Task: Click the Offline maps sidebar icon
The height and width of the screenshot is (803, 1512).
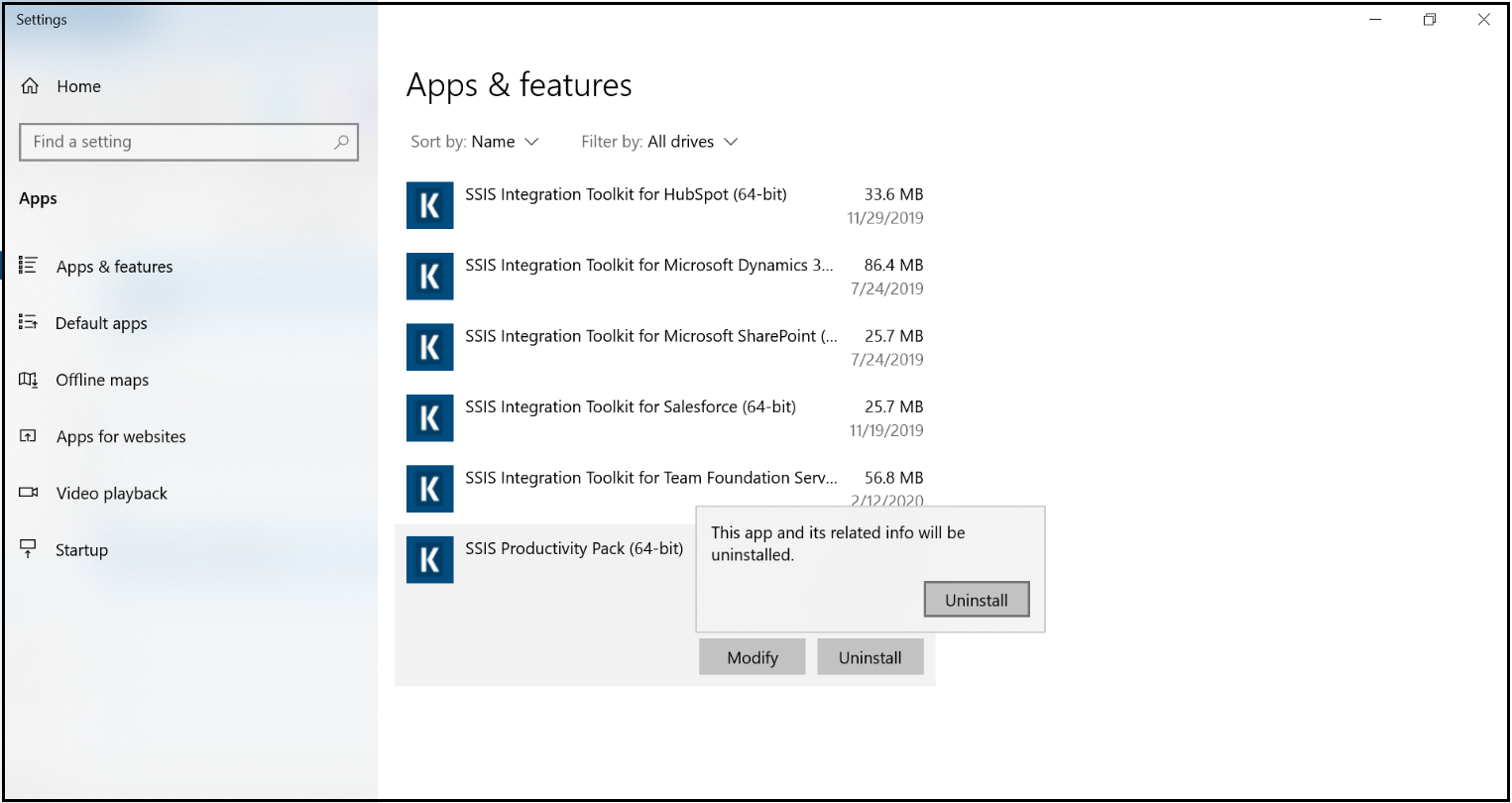Action: [x=29, y=380]
